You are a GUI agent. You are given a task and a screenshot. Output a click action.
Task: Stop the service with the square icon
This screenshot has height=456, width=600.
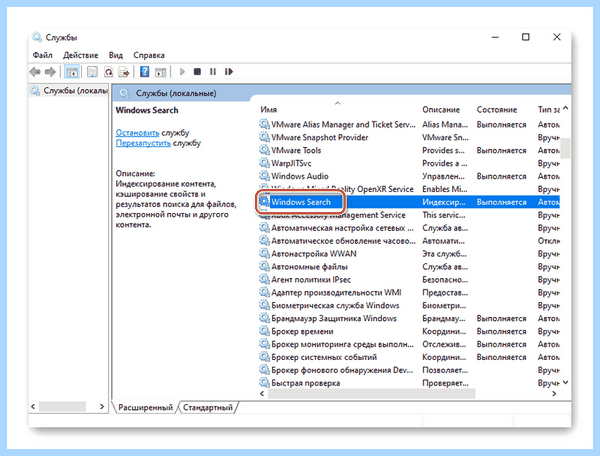click(x=197, y=72)
